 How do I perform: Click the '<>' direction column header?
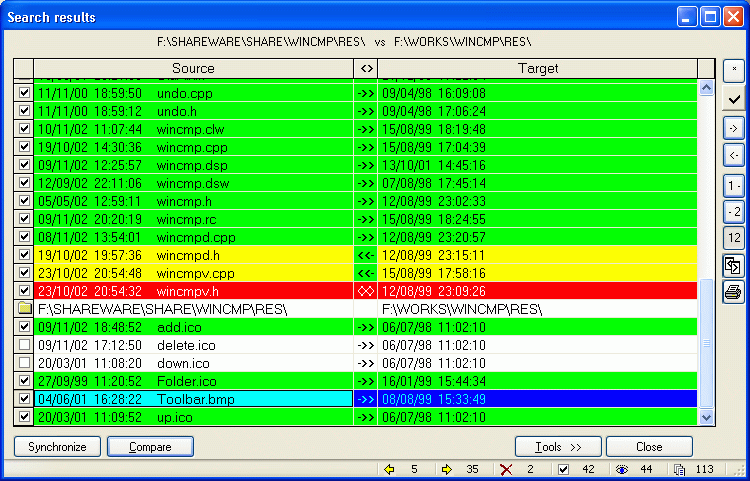[366, 68]
